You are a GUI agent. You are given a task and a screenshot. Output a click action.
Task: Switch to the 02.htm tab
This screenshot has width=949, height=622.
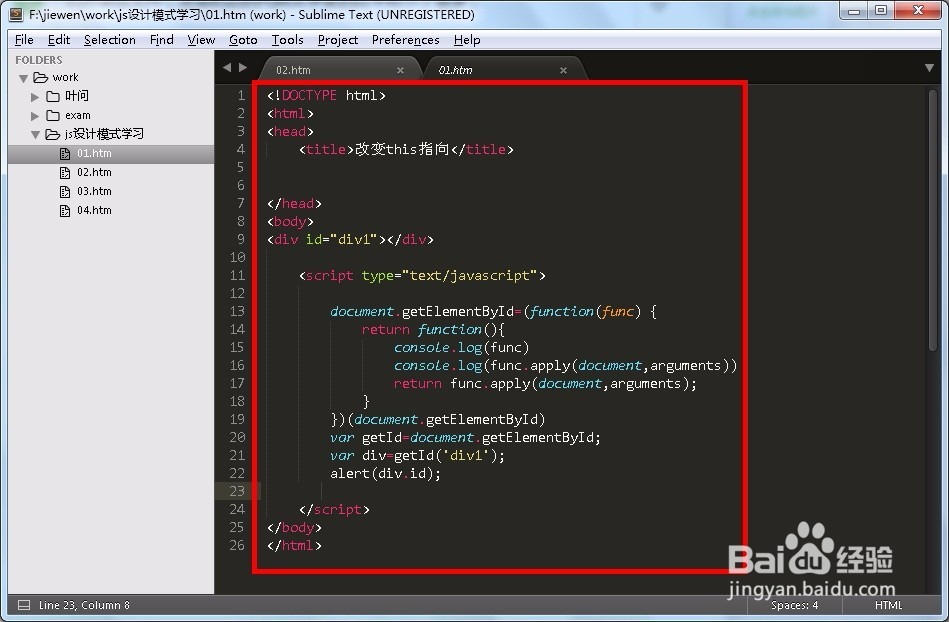coord(293,69)
